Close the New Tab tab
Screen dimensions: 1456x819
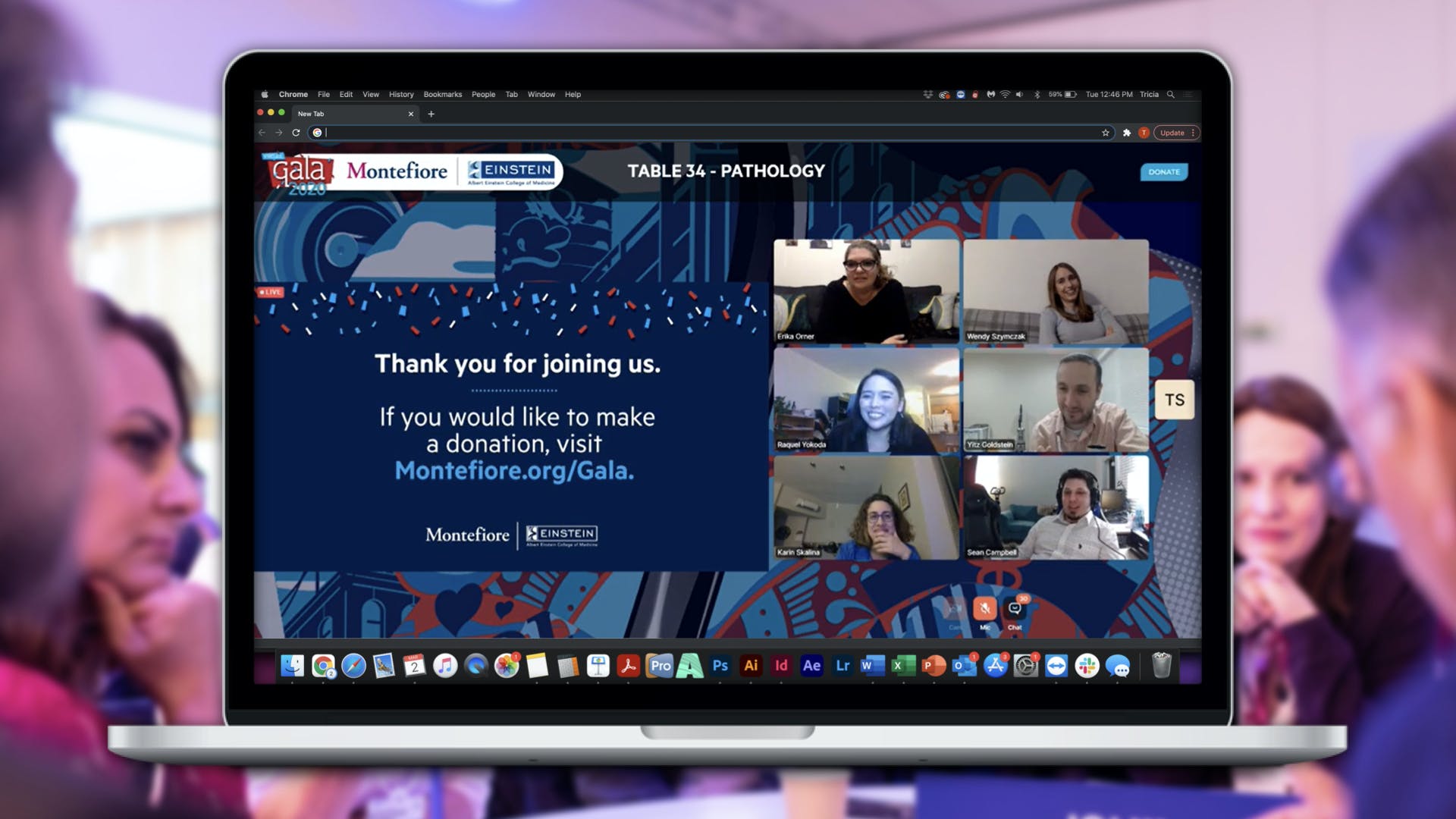(411, 114)
